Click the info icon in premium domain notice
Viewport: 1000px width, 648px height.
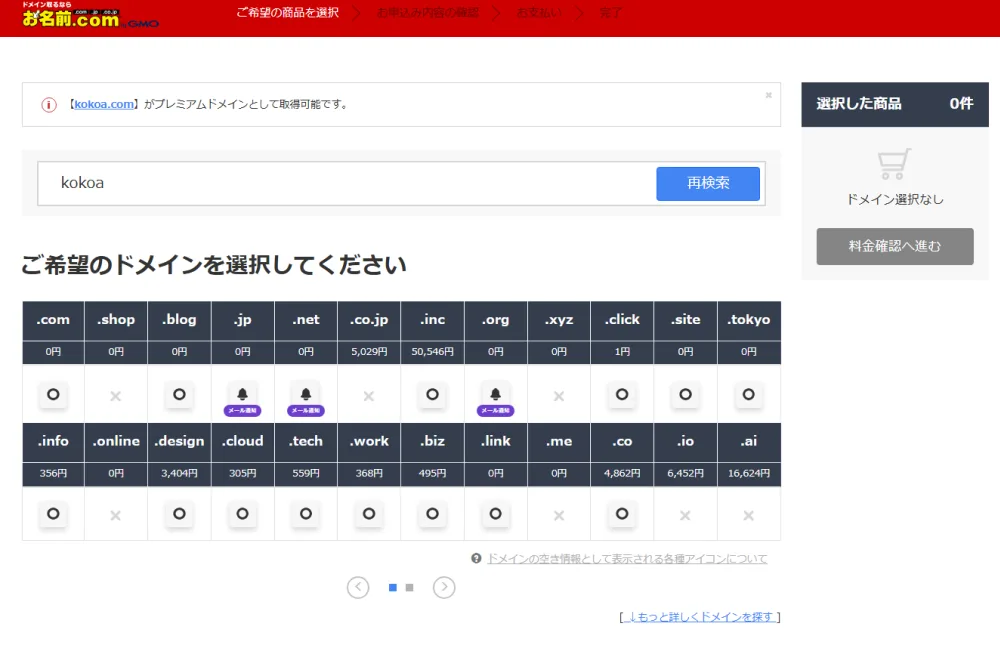[48, 105]
